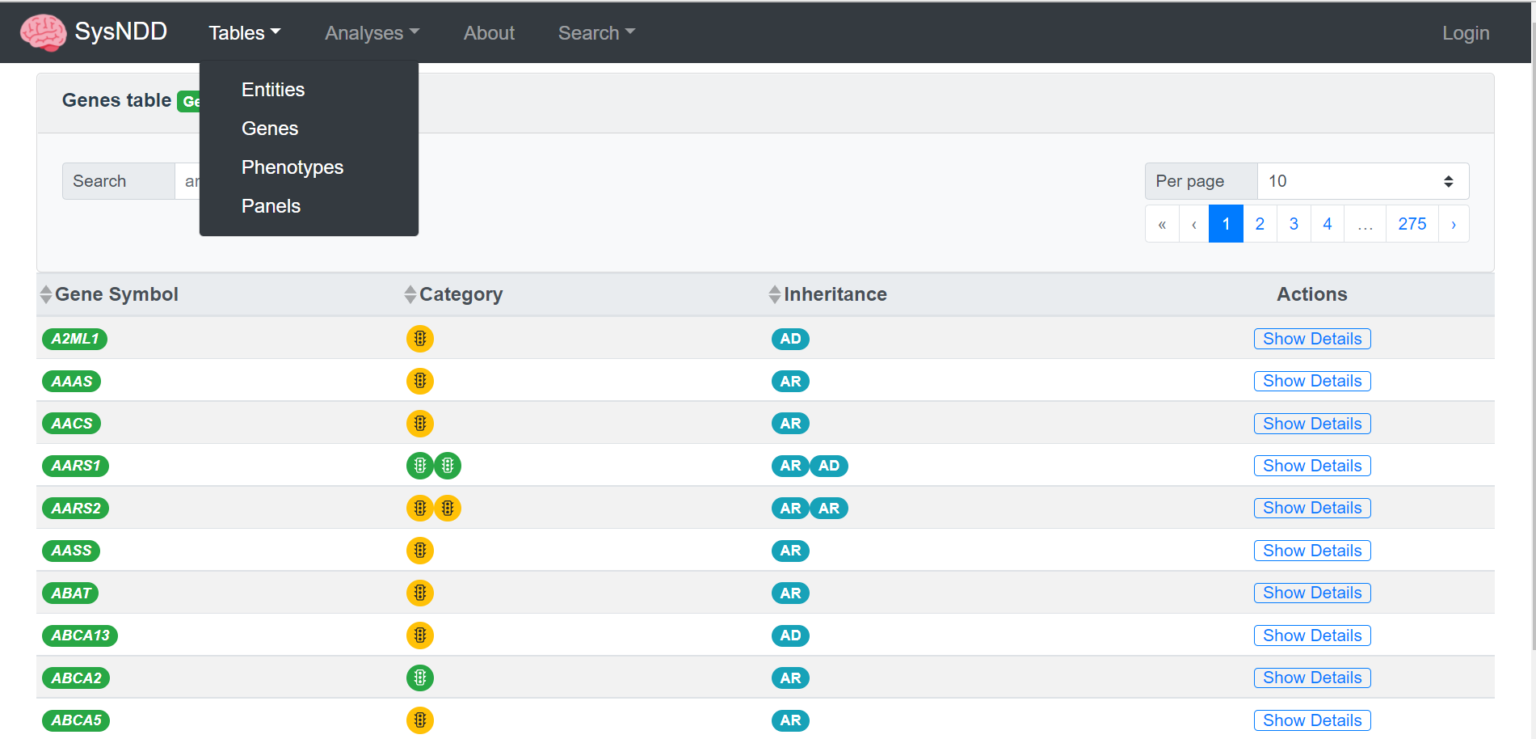Select Entities from the Tables menu
The height and width of the screenshot is (739, 1536).
point(273,90)
